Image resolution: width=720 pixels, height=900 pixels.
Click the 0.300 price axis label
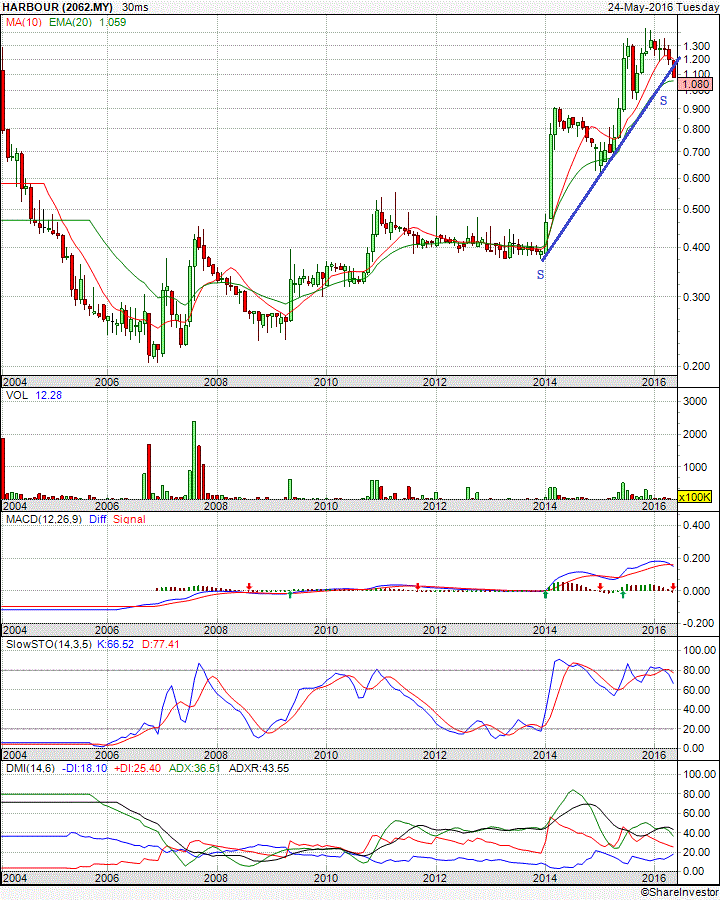point(696,297)
